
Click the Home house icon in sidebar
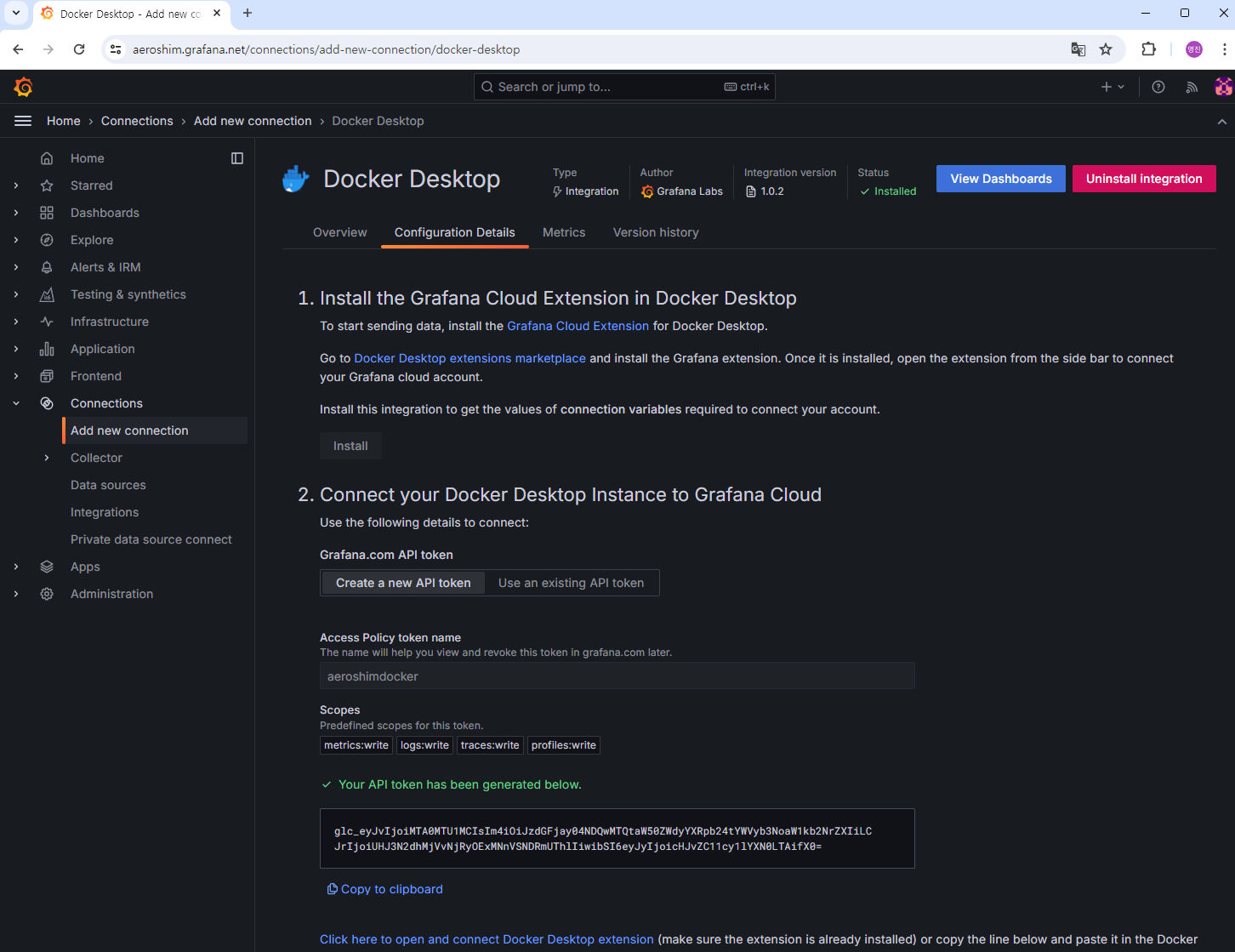(x=47, y=158)
